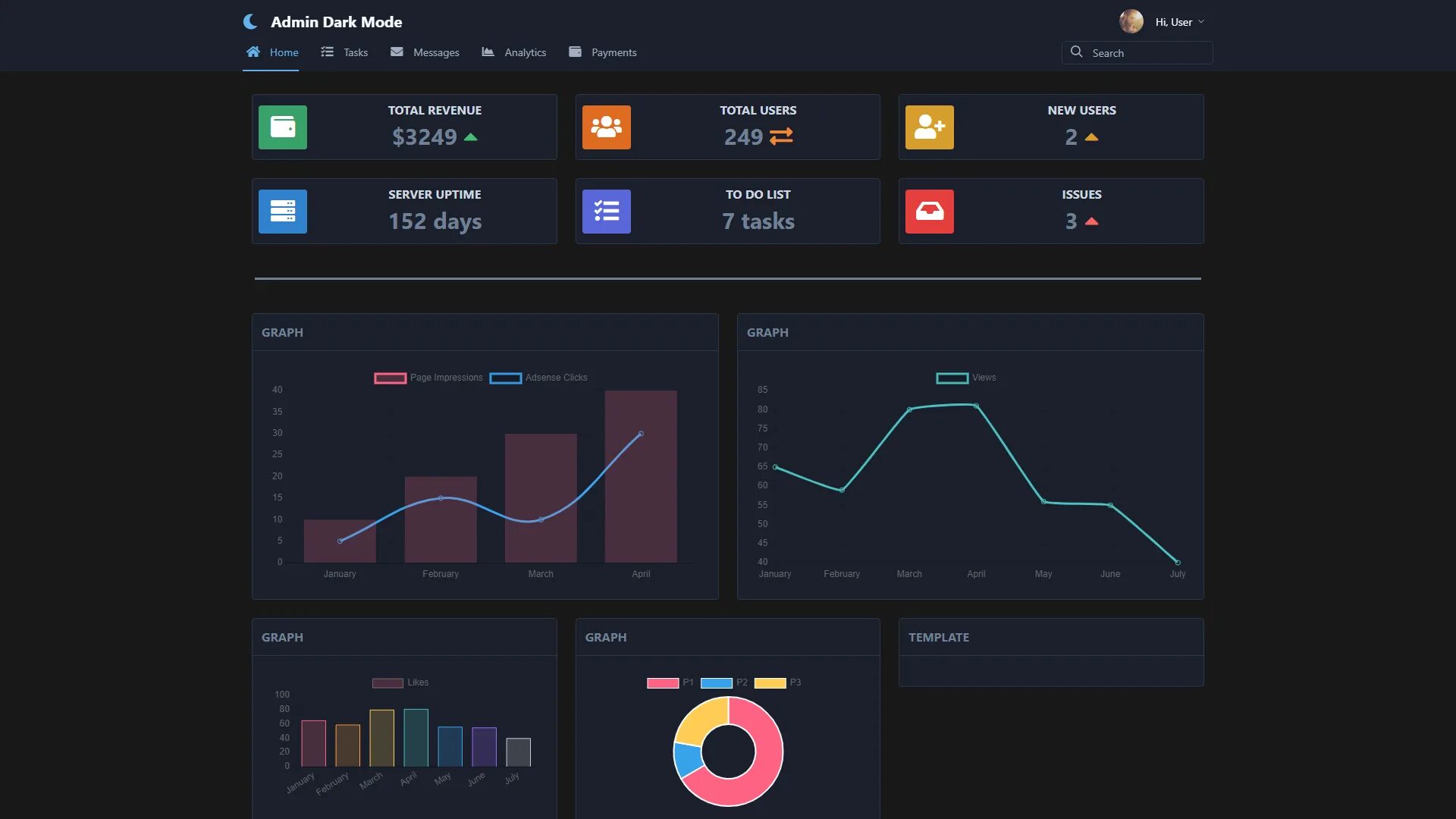The height and width of the screenshot is (819, 1456).
Task: Click the search magnifier icon
Action: tap(1076, 52)
